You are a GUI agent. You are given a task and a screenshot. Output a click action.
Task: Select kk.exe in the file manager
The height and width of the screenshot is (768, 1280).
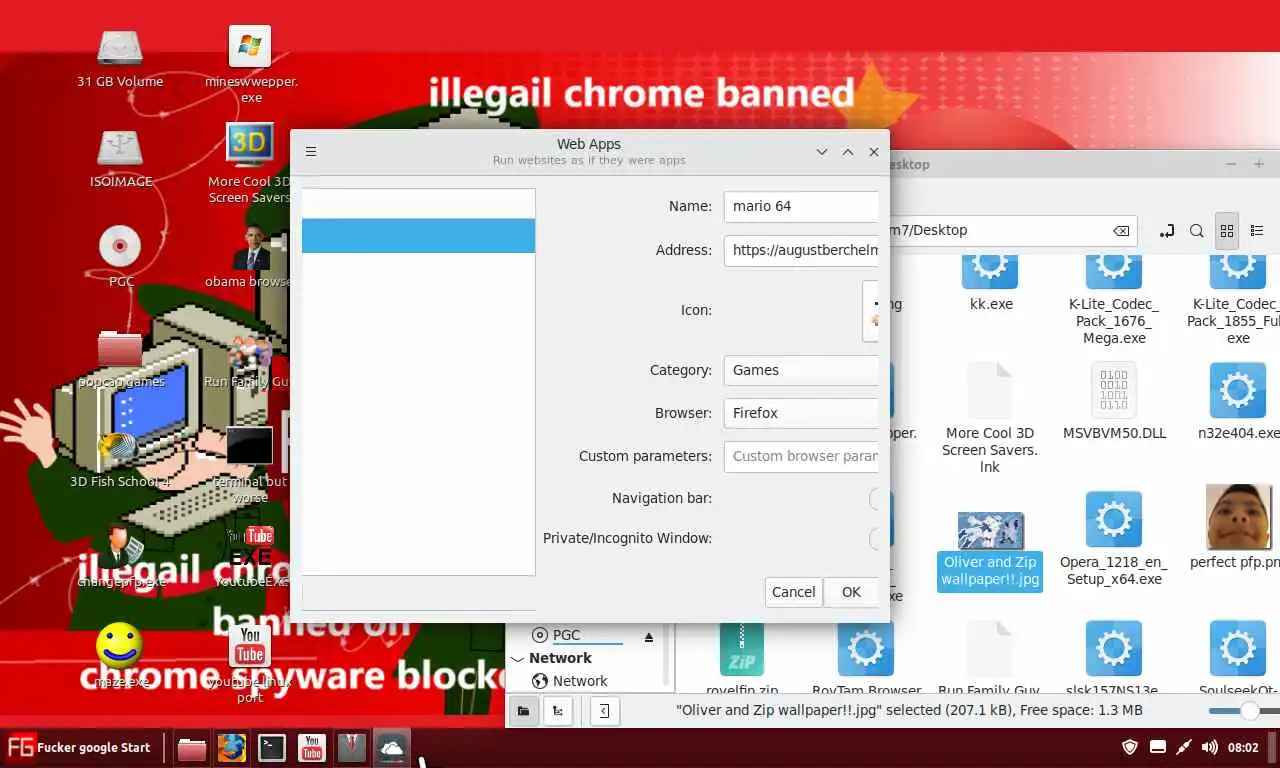(991, 283)
